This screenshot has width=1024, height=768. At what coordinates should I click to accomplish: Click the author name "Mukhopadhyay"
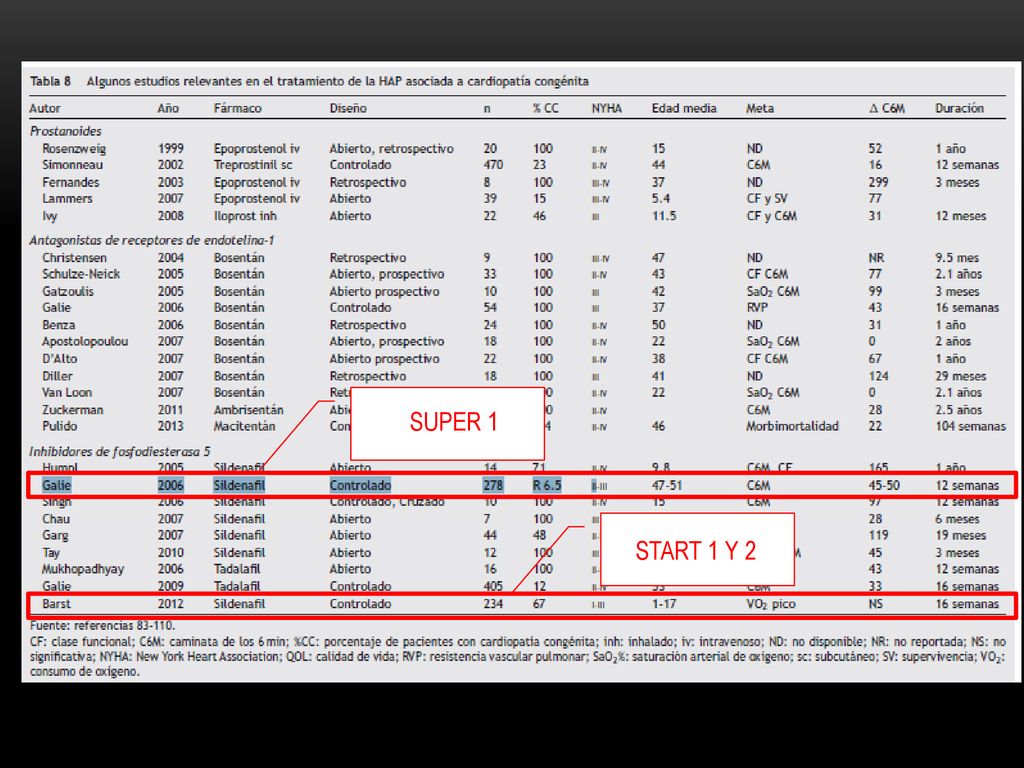pyautogui.click(x=83, y=569)
